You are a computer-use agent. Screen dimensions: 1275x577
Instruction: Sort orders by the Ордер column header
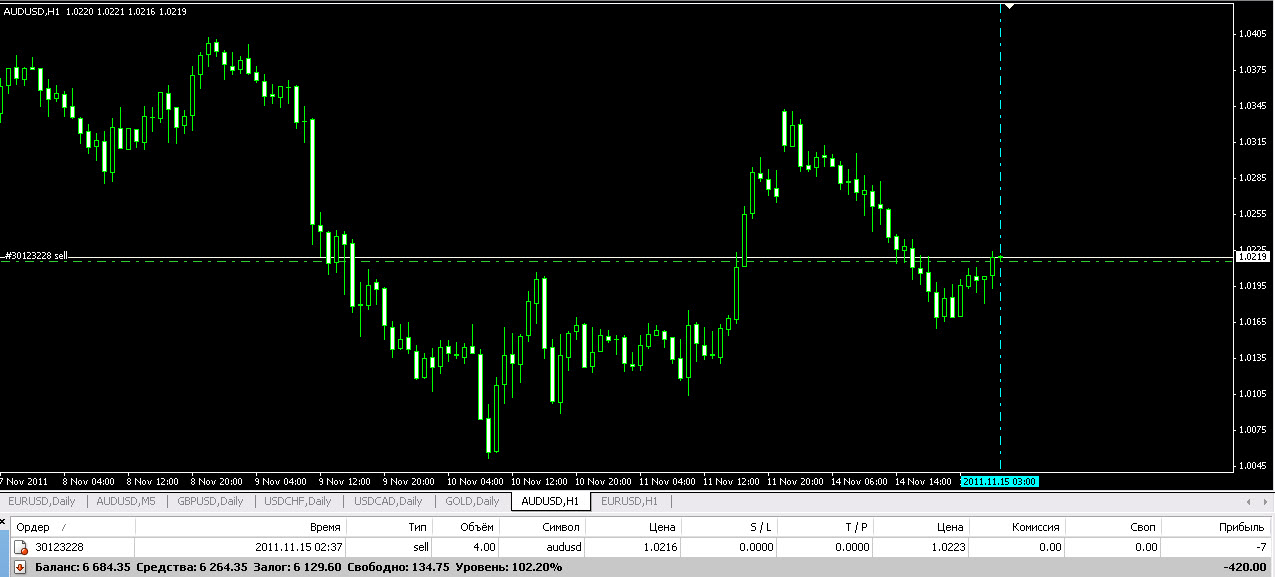72,526
